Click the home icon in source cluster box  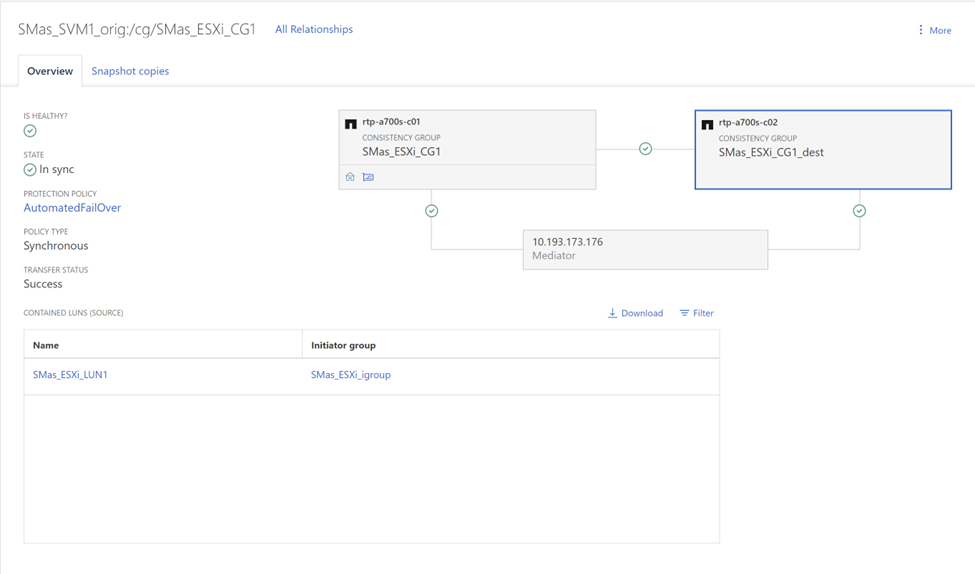(x=350, y=177)
